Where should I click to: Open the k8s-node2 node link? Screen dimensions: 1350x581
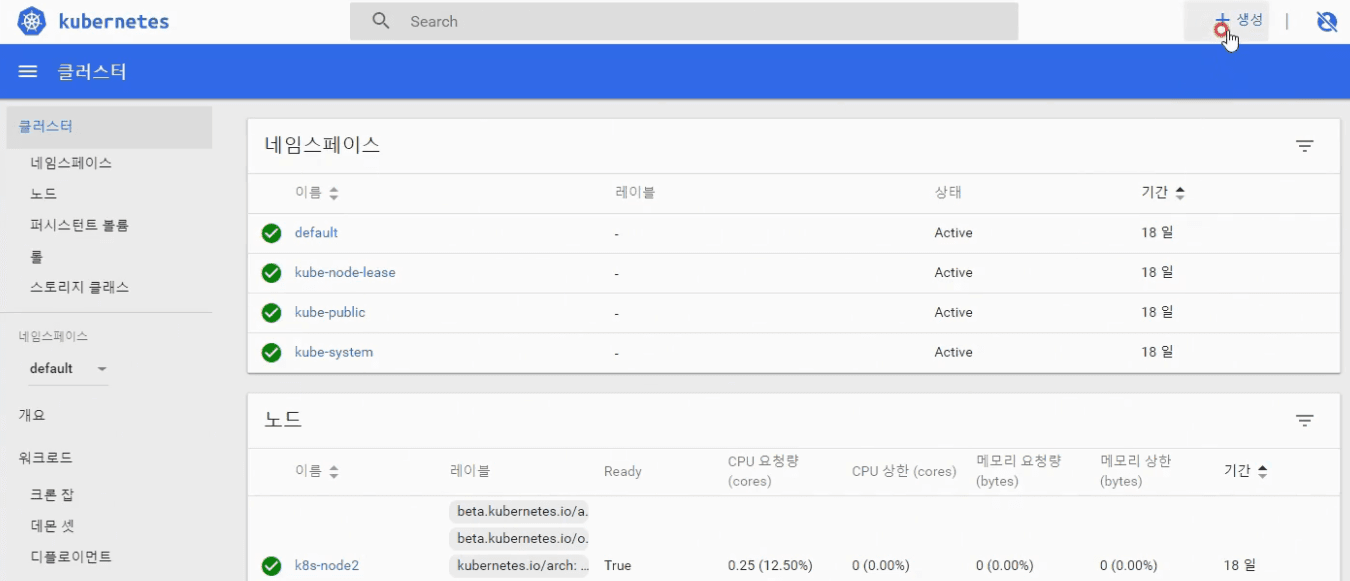pyautogui.click(x=326, y=566)
